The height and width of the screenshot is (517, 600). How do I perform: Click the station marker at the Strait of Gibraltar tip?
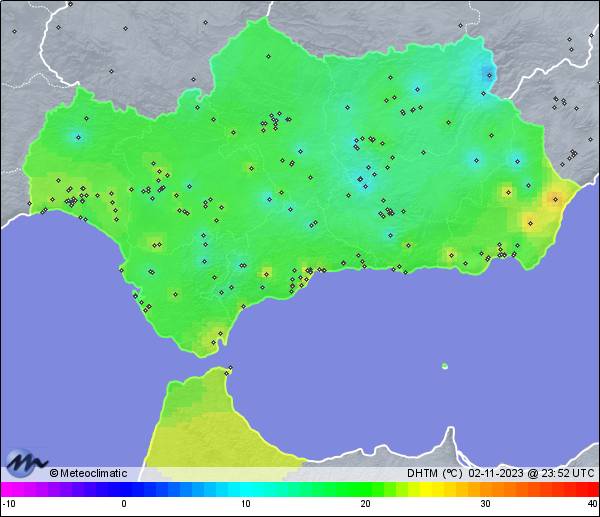click(x=229, y=372)
